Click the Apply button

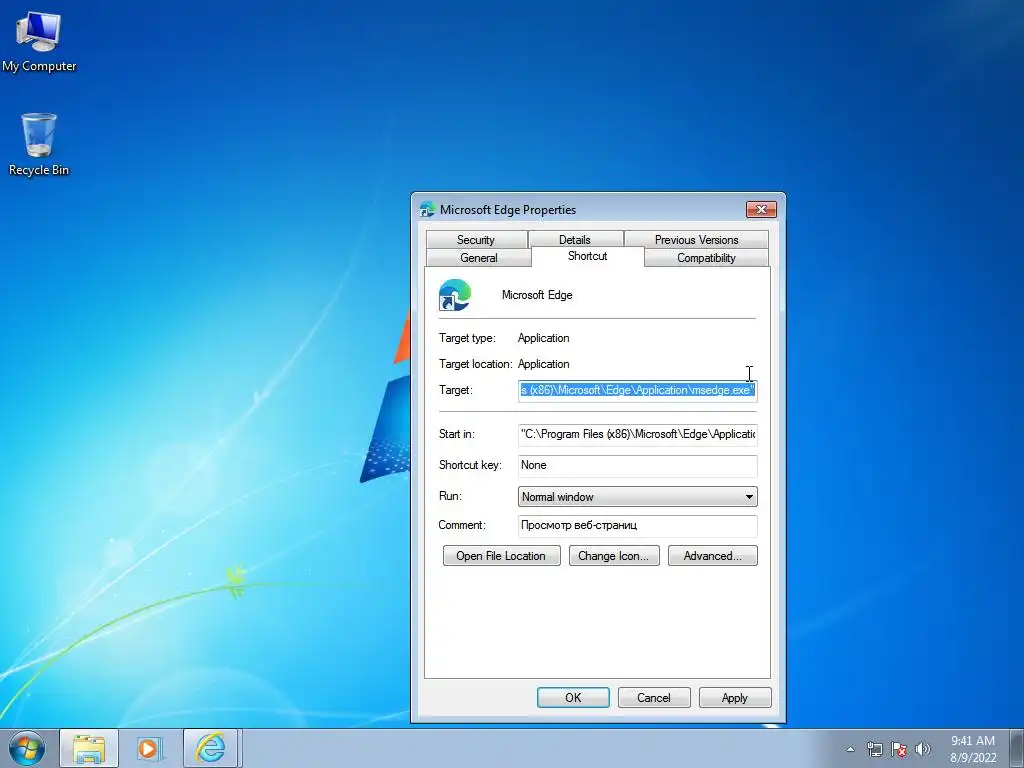[x=735, y=697]
